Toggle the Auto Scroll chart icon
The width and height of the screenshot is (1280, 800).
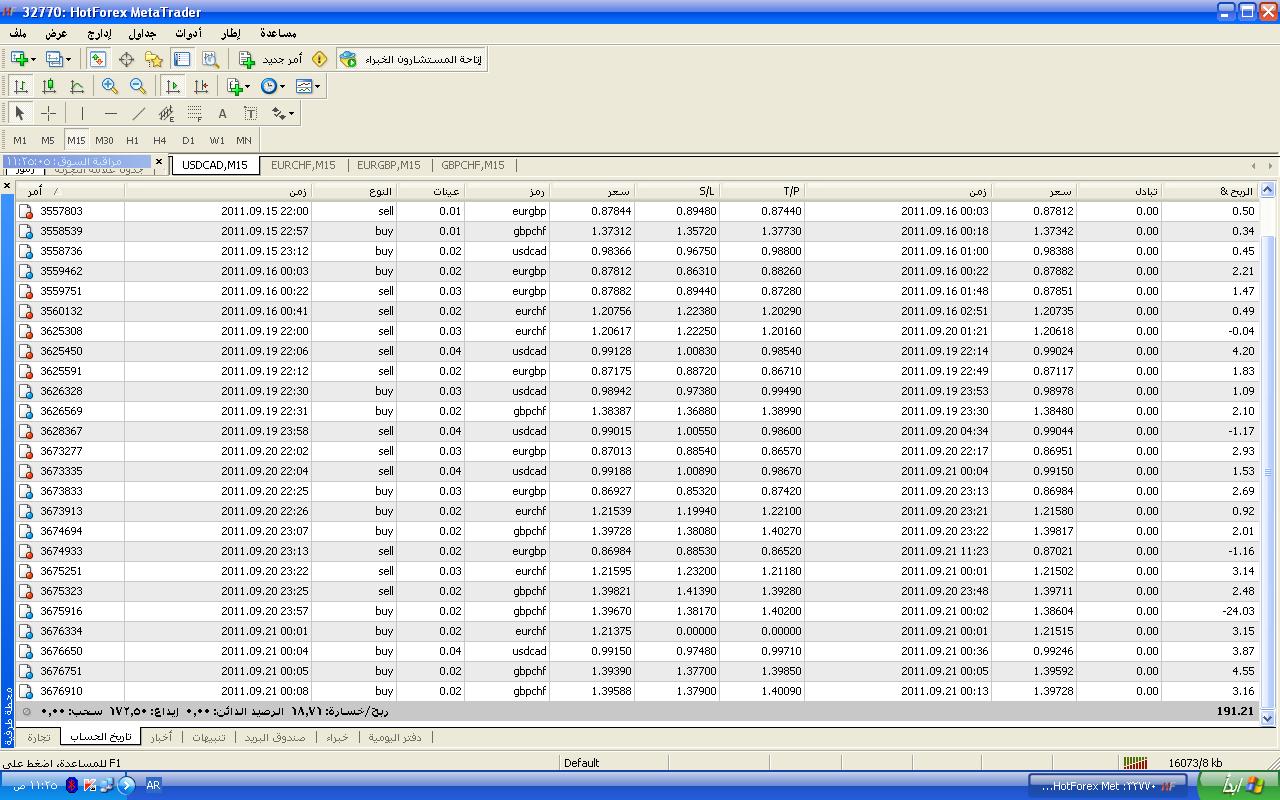(173, 87)
